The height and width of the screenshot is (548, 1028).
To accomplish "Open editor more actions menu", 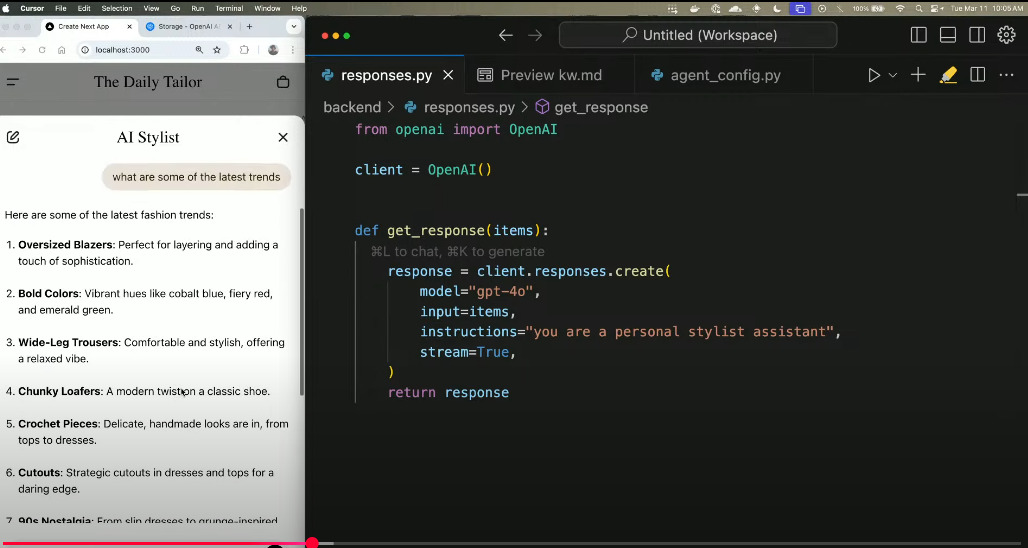I will pyautogui.click(x=1006, y=75).
